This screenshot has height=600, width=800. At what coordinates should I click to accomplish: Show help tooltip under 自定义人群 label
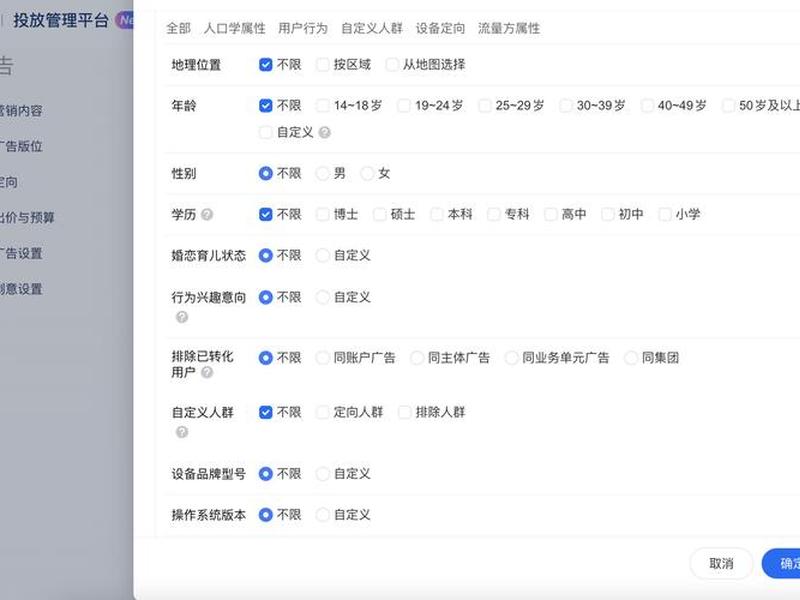click(x=182, y=433)
